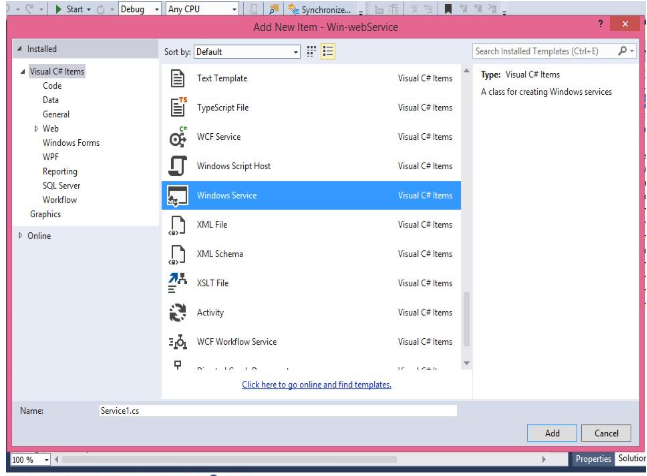647x476 pixels.
Task: Select the Windows Script Host scroll icon
Action: (x=178, y=166)
